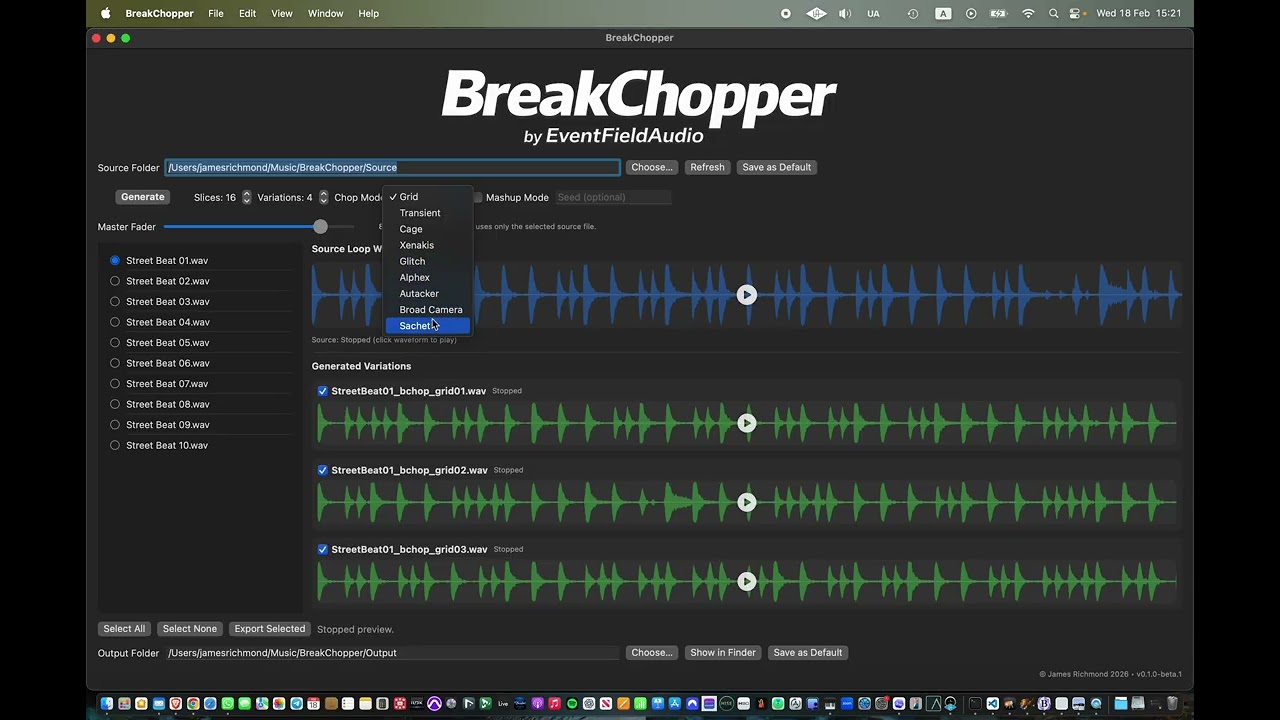Uncheck StreetBeat01_bchop_grid02.wav checkbox

tap(322, 470)
